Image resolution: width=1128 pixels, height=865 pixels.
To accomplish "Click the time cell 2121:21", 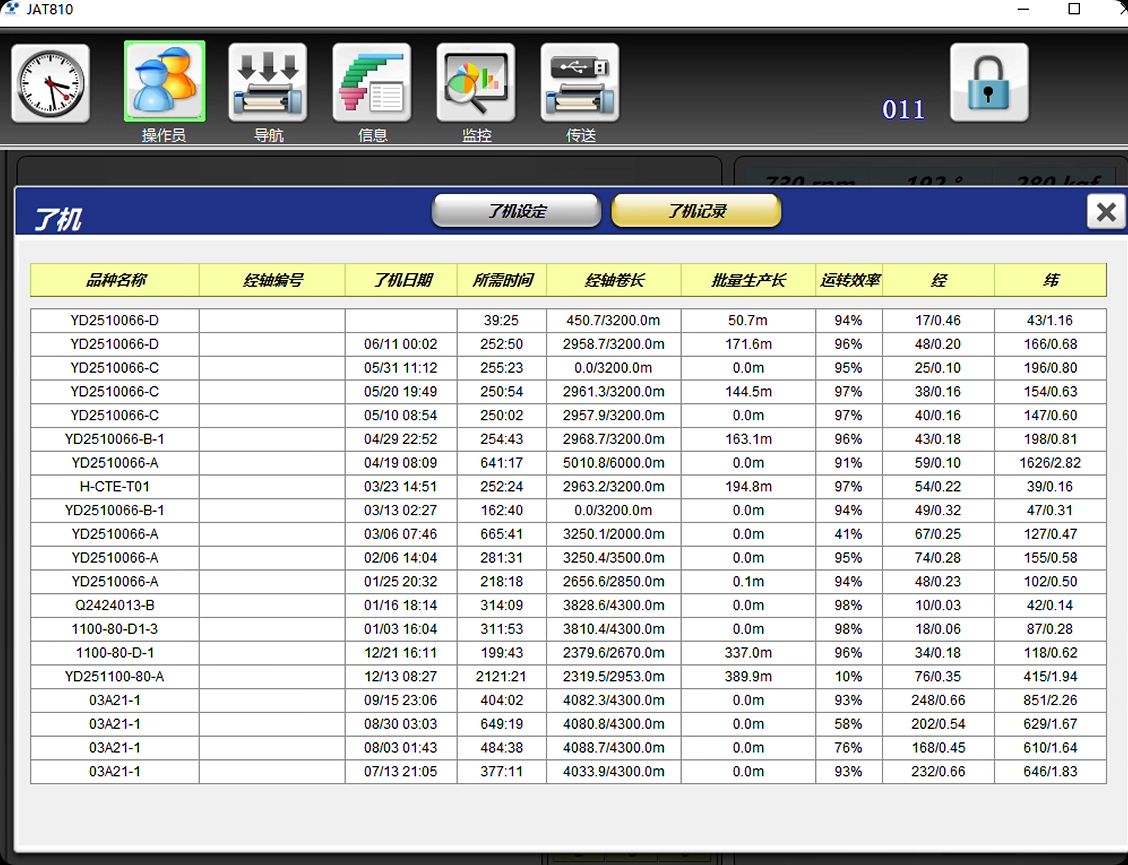I will point(501,676).
